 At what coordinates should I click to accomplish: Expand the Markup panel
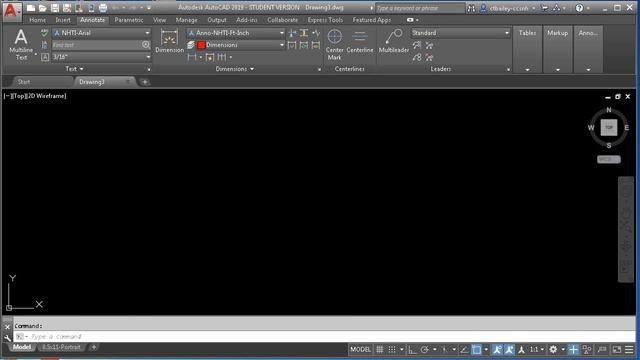pos(558,50)
